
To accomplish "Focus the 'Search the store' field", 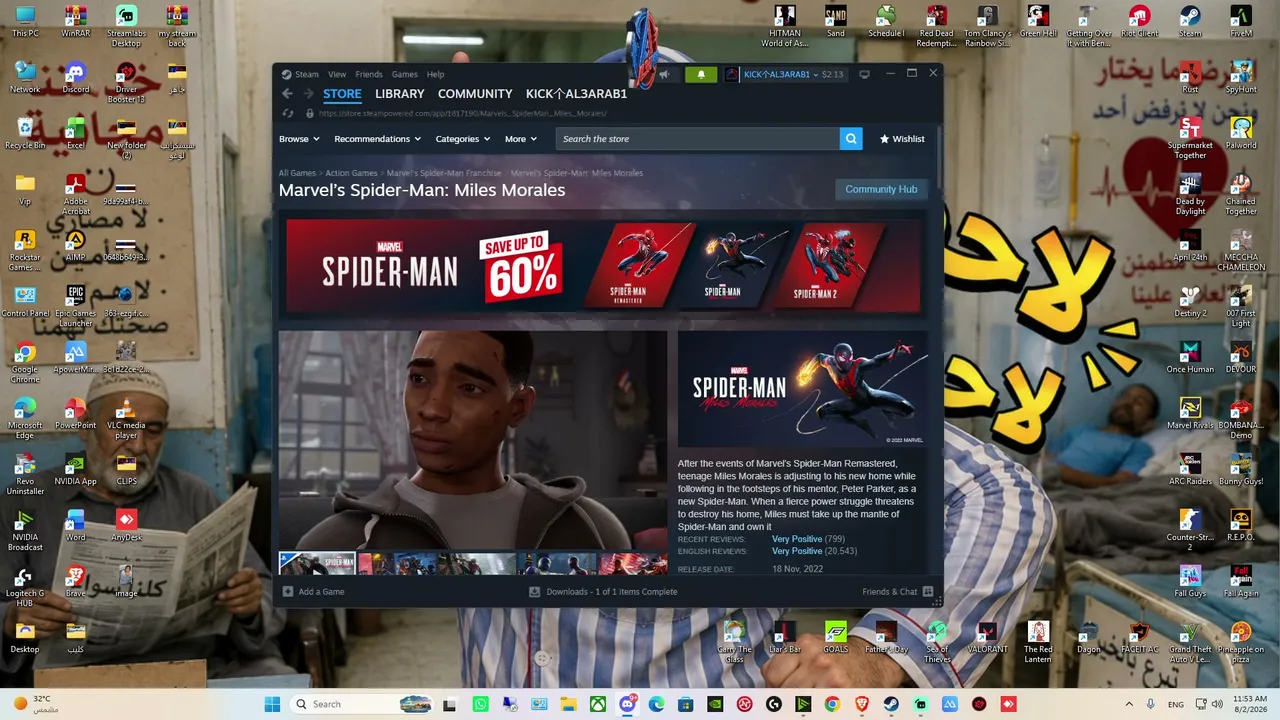I will click(698, 139).
